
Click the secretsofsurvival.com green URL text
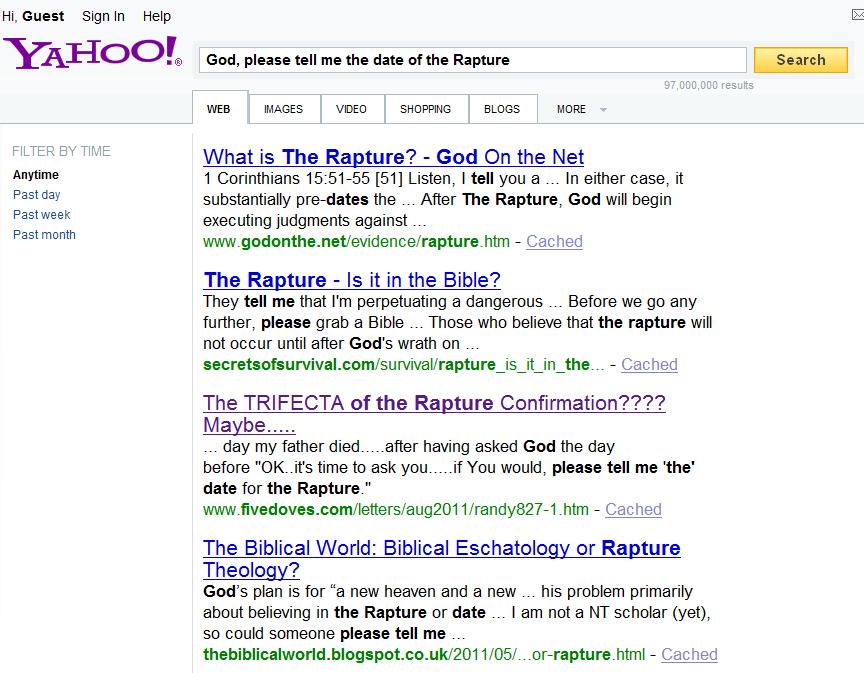click(403, 364)
